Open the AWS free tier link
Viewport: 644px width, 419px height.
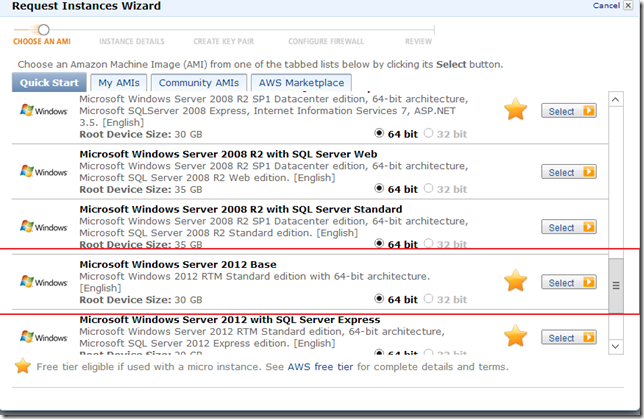pos(320,367)
